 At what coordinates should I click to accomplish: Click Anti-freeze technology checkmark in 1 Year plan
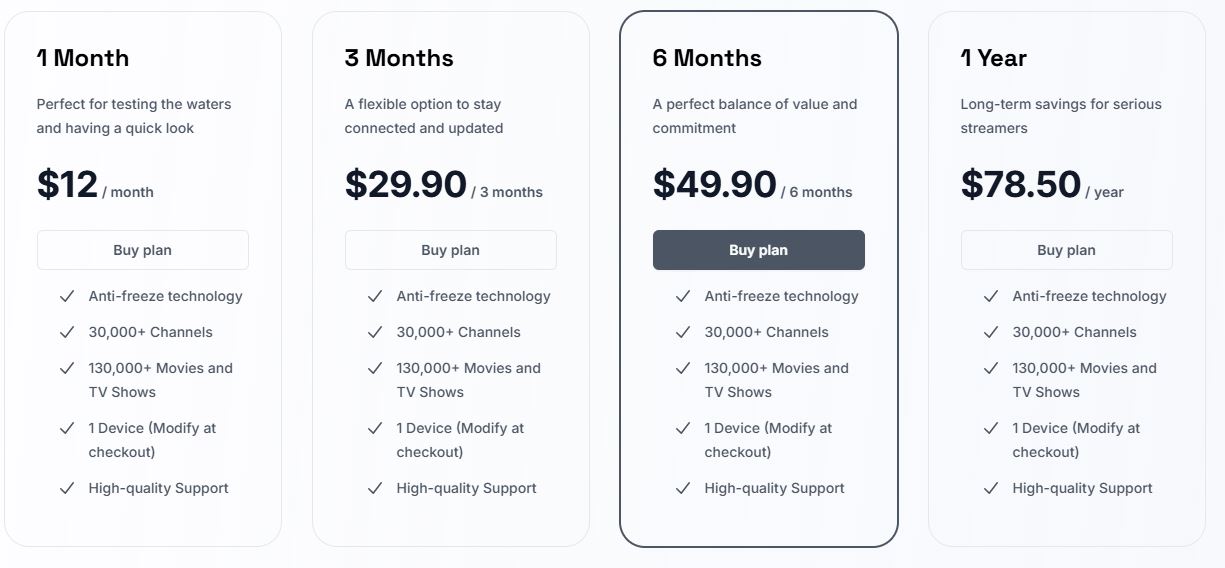[x=991, y=296]
